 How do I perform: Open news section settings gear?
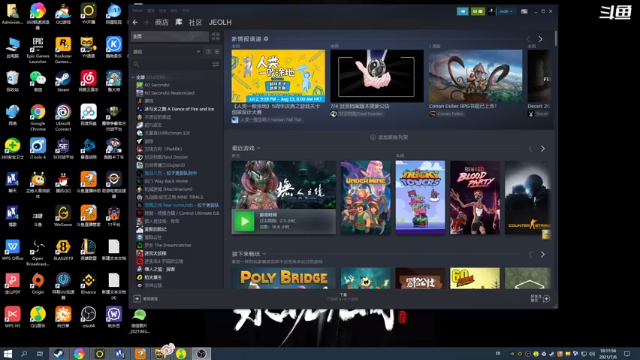coord(266,39)
